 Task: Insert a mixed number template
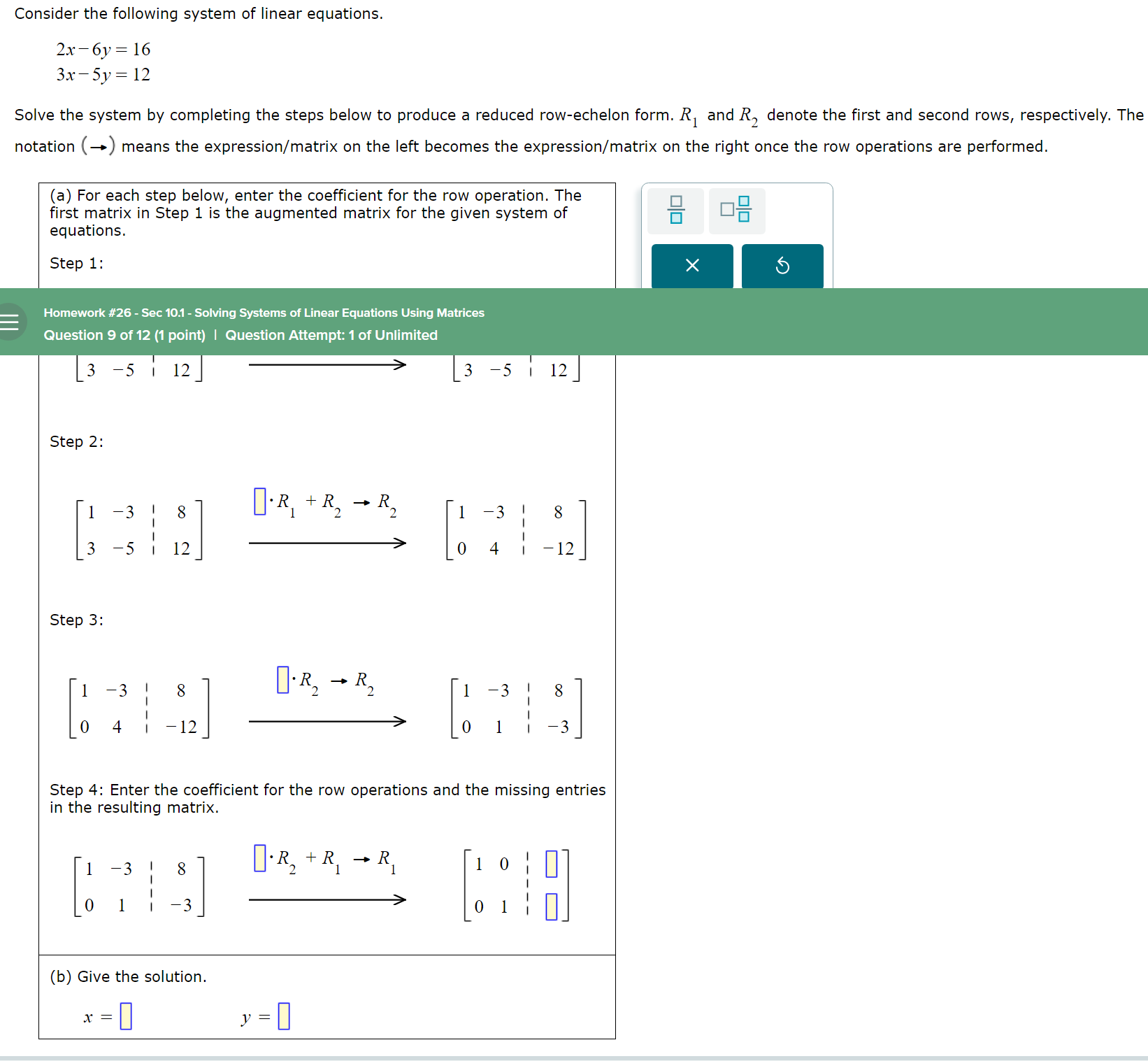[736, 211]
